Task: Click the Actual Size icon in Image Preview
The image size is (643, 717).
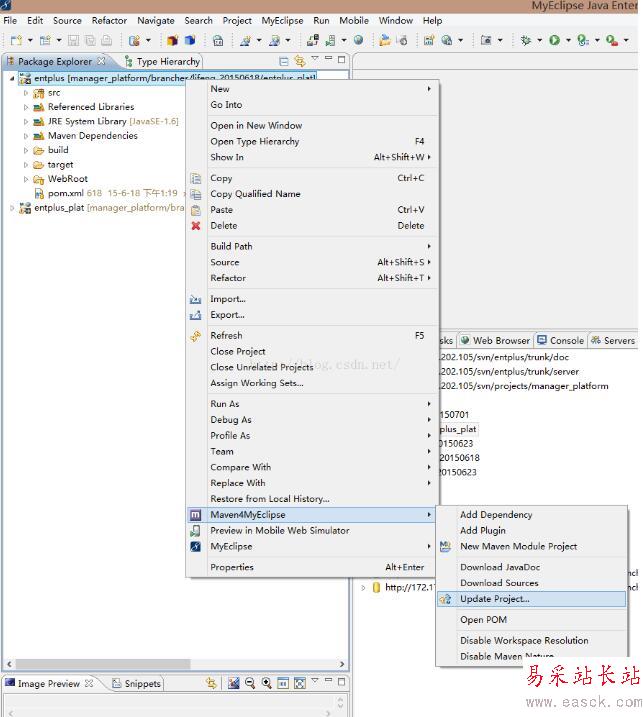Action: [283, 683]
